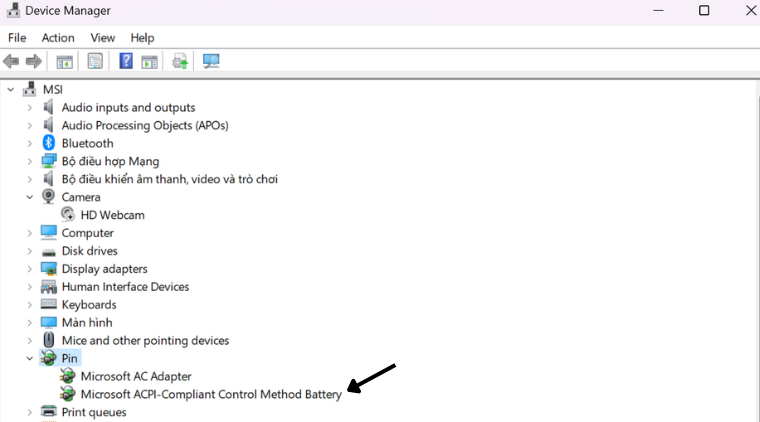The width and height of the screenshot is (760, 422).
Task: Click the Bluetooth device icon
Action: [x=49, y=143]
